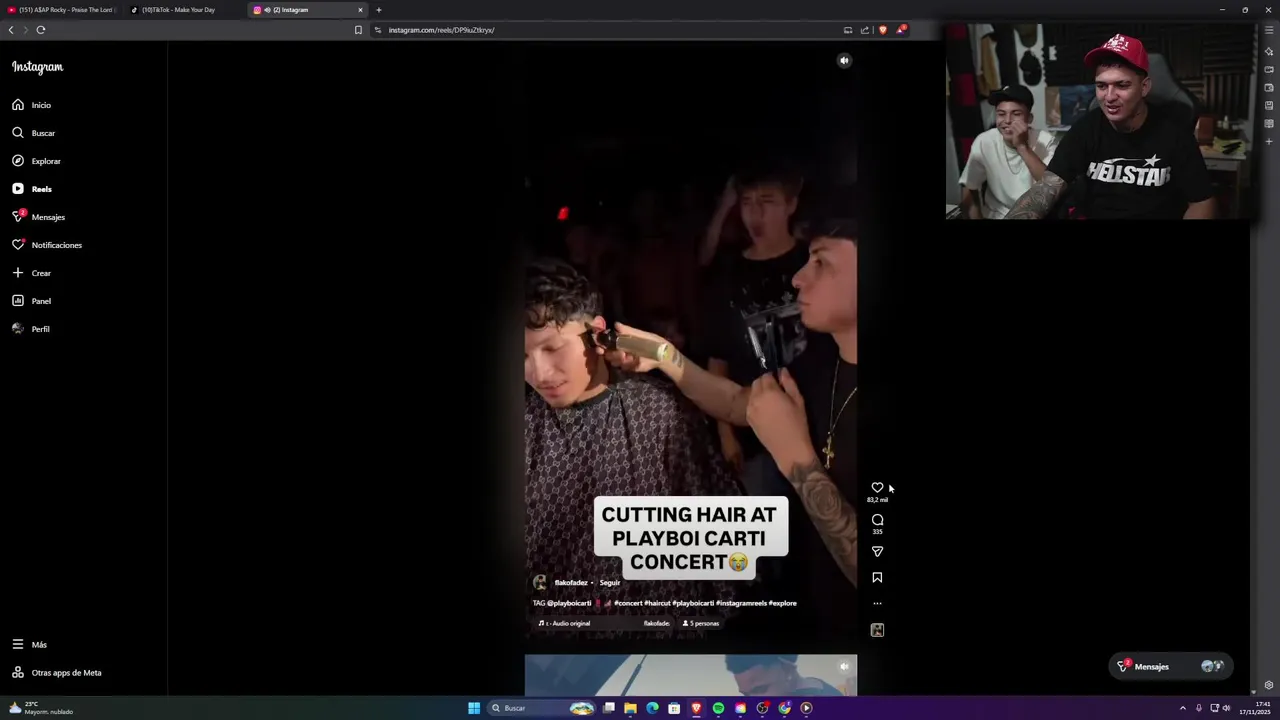
Task: Open Notificaciones in sidebar
Action: click(47, 245)
